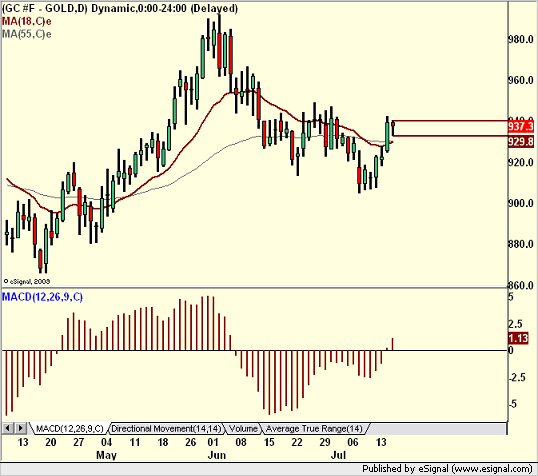Switch to the MACD(12,26,9,C) tab
The width and height of the screenshot is (538, 476).
tap(70, 429)
